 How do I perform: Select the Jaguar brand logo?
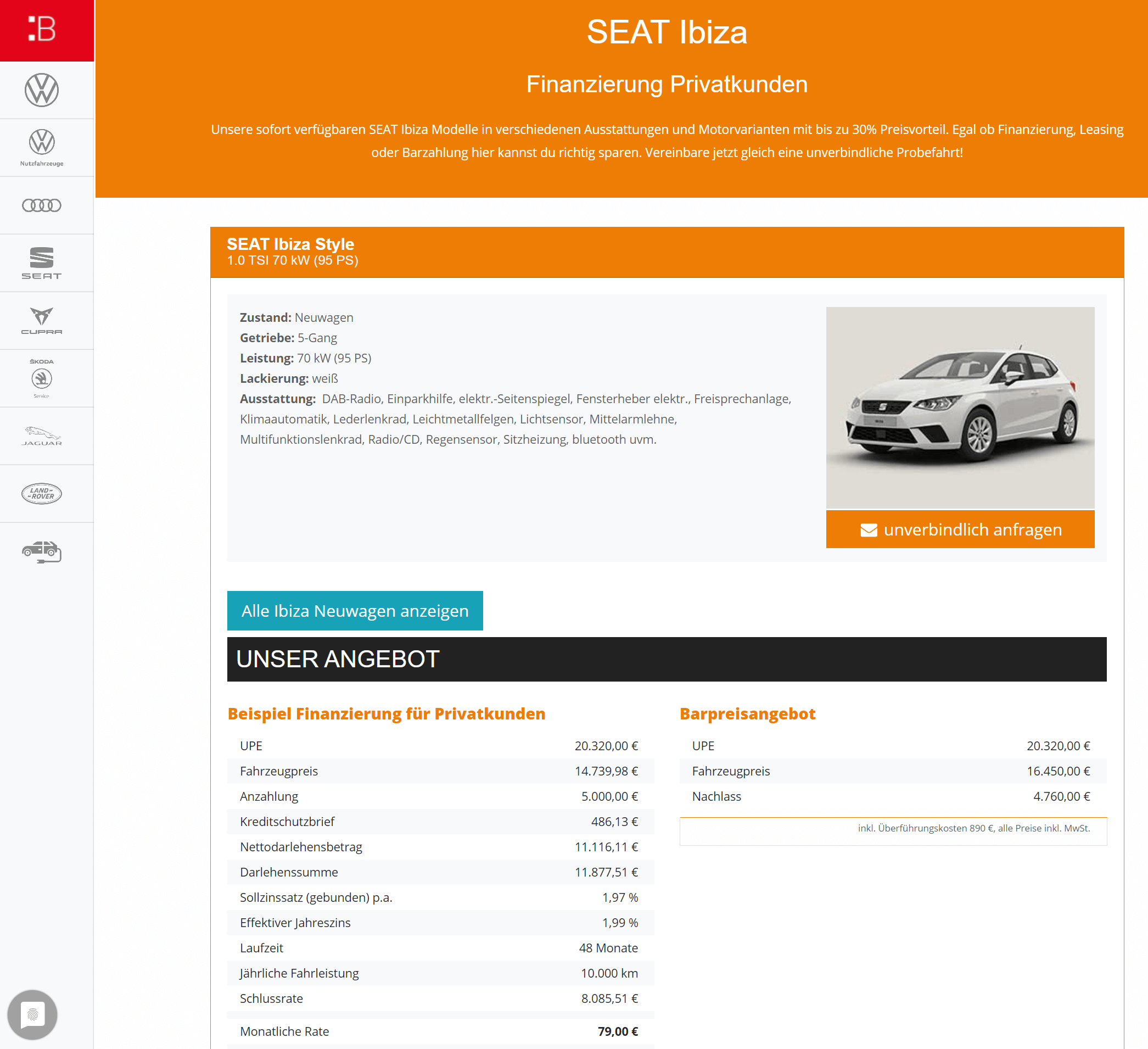(x=42, y=436)
